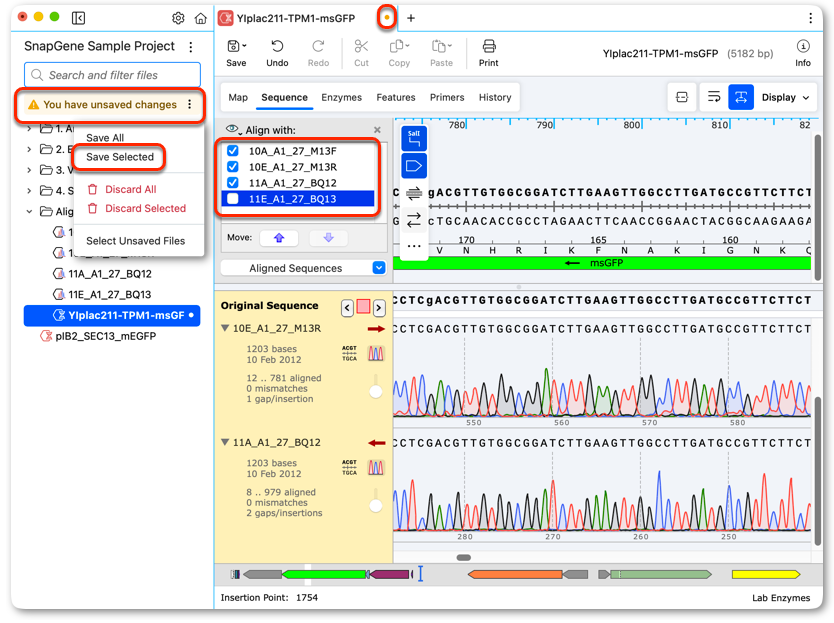Show chromatogram for 11A_A1_27_BQ12

(x=376, y=468)
